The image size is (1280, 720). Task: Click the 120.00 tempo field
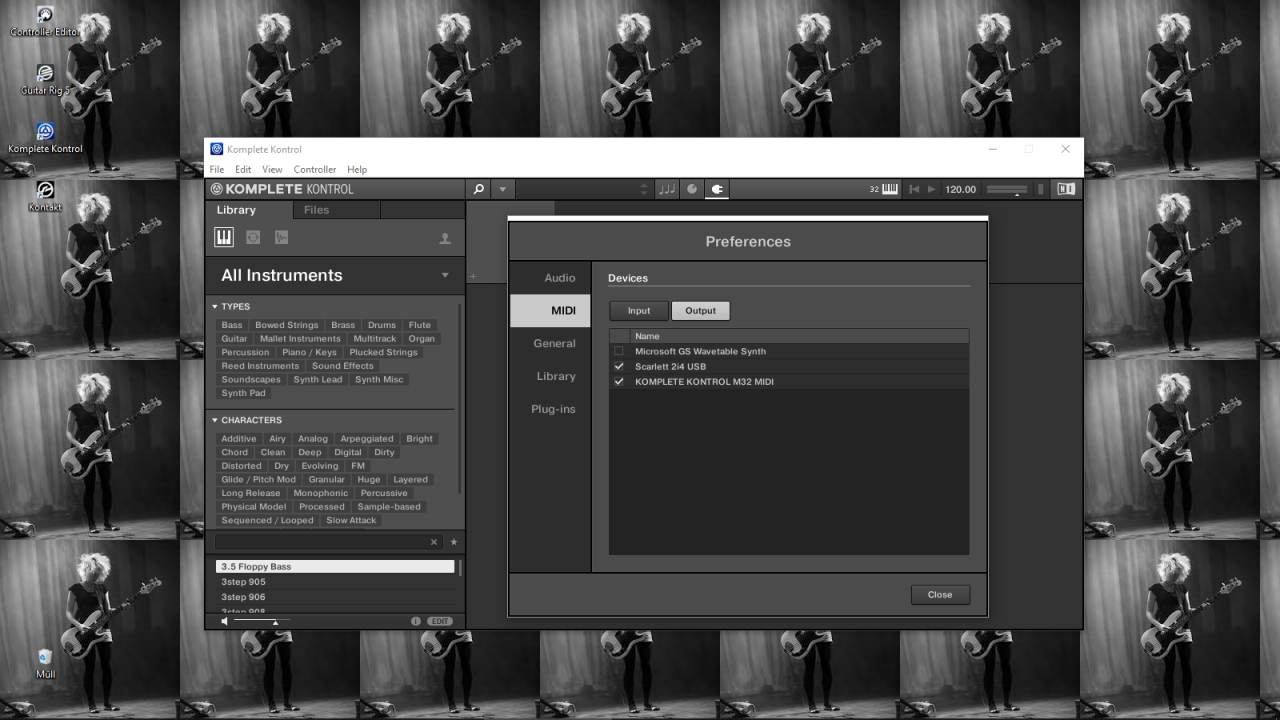pos(960,189)
